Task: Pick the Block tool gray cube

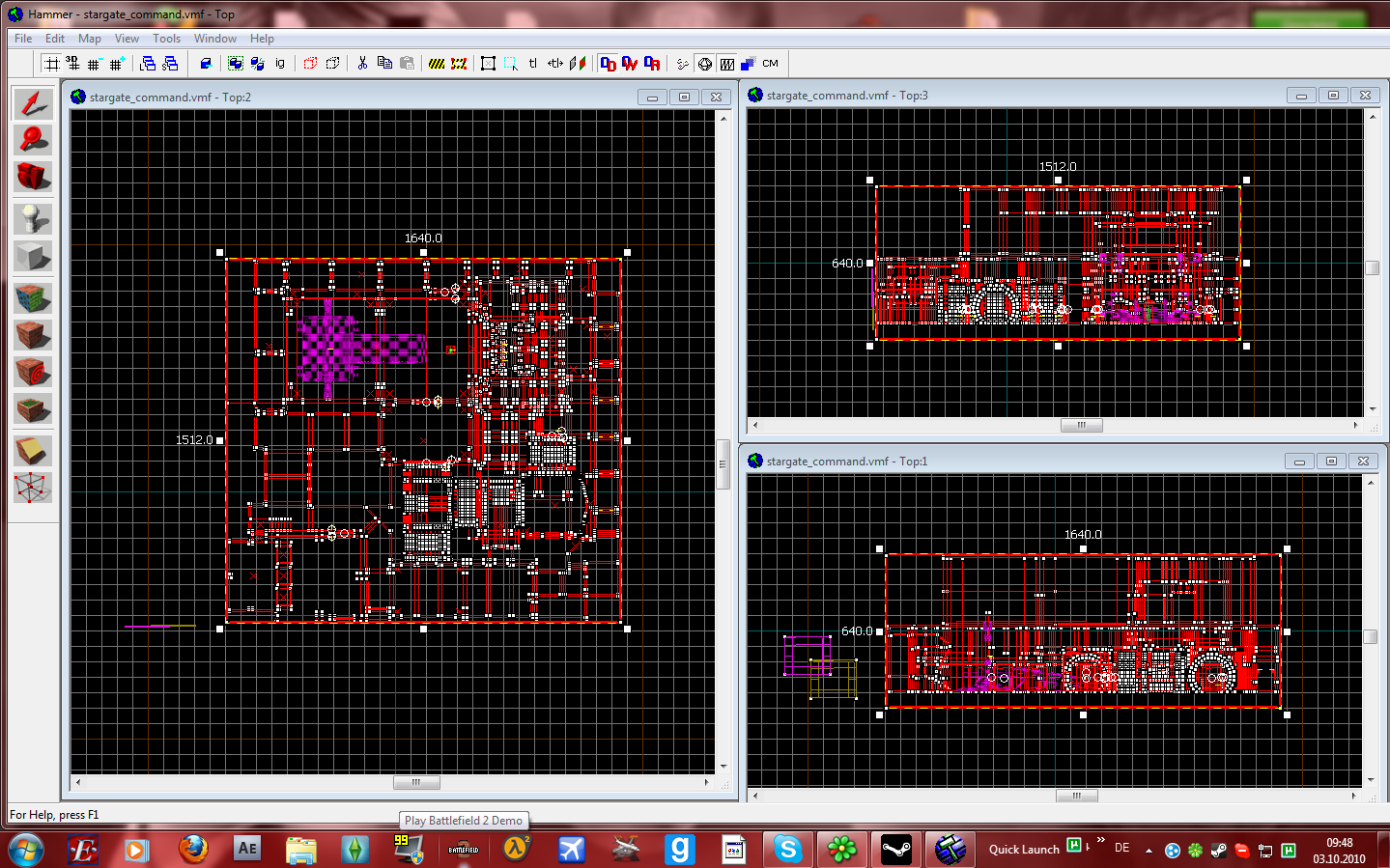Action: [33, 257]
